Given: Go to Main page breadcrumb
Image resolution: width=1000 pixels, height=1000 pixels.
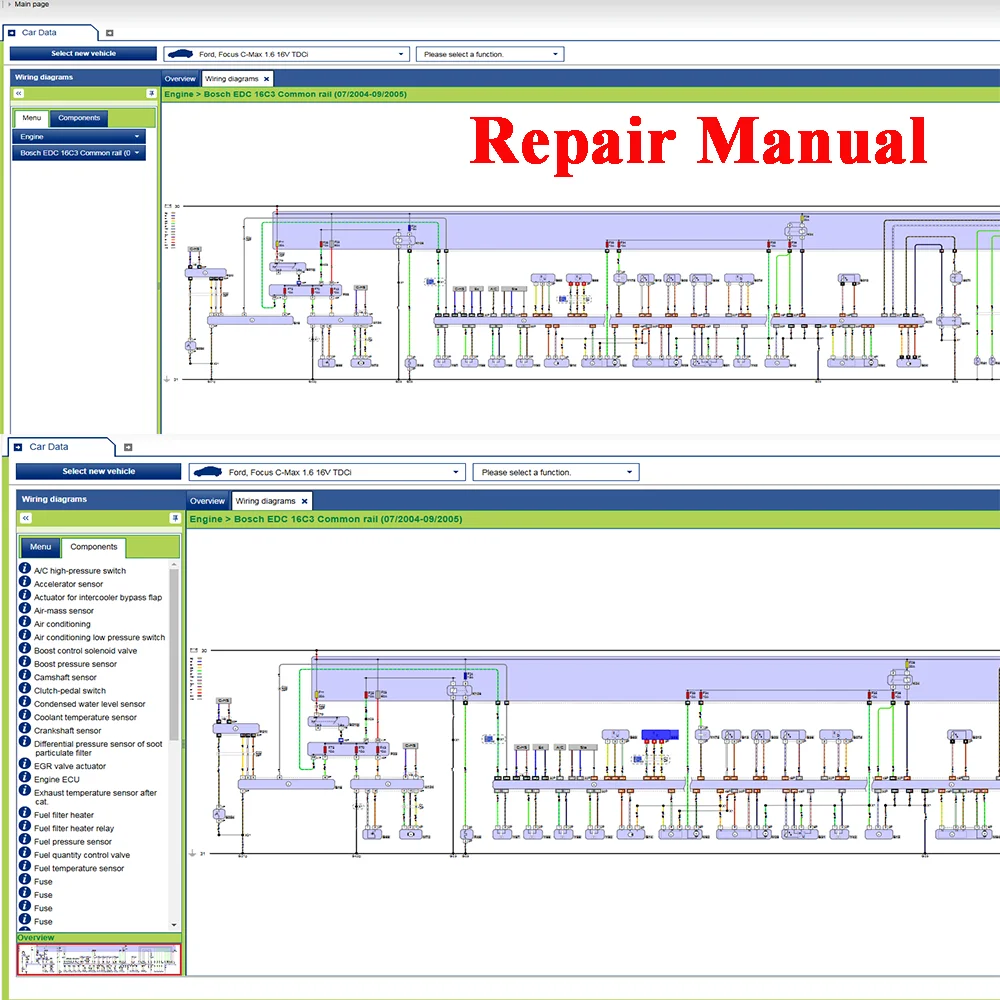Looking at the screenshot, I should coord(31,5).
